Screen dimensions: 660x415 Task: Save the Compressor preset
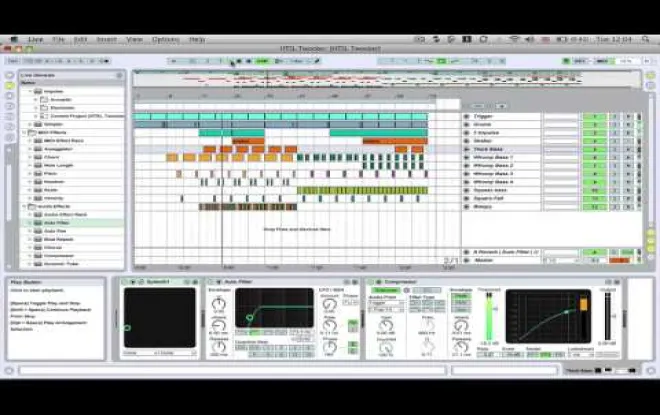click(x=617, y=282)
